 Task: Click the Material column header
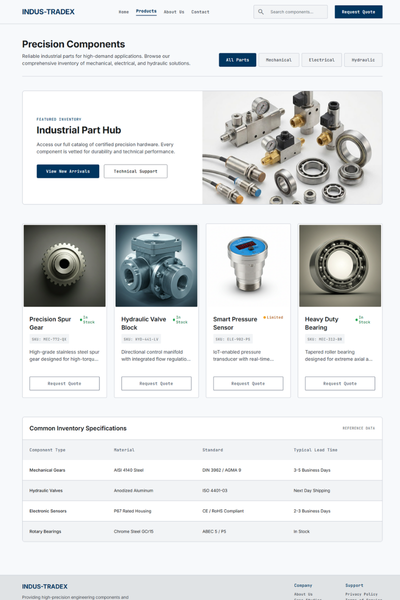coord(124,450)
